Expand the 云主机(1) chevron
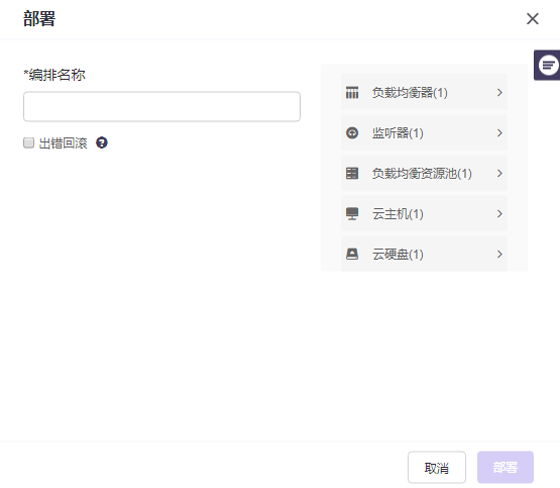Viewport: 560px width, 488px height. pyautogui.click(x=500, y=214)
